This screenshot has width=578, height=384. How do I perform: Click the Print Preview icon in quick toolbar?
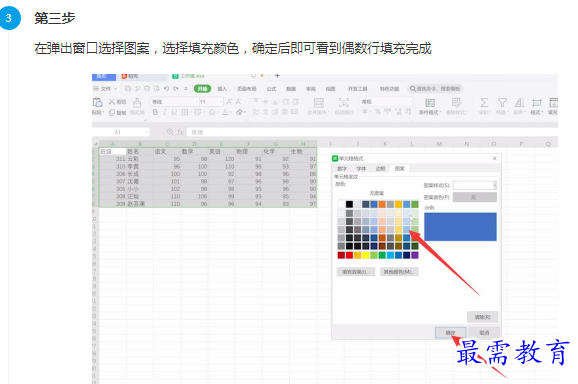click(157, 88)
